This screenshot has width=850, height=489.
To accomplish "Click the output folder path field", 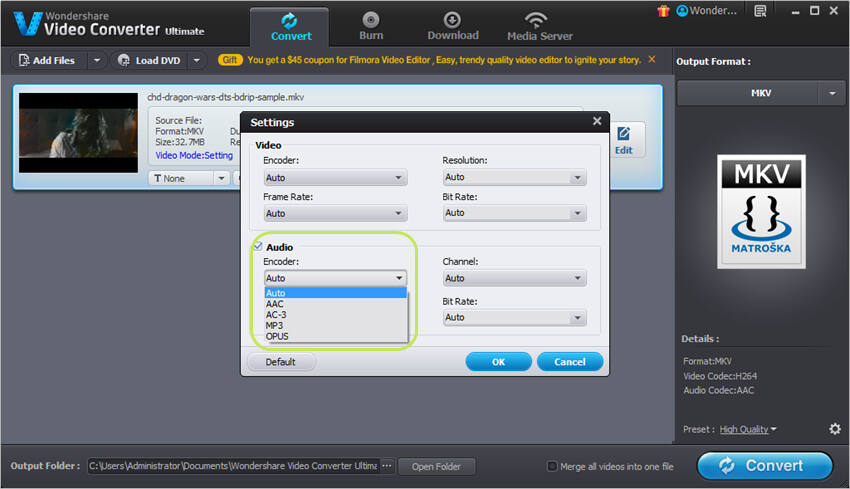I will (x=233, y=466).
